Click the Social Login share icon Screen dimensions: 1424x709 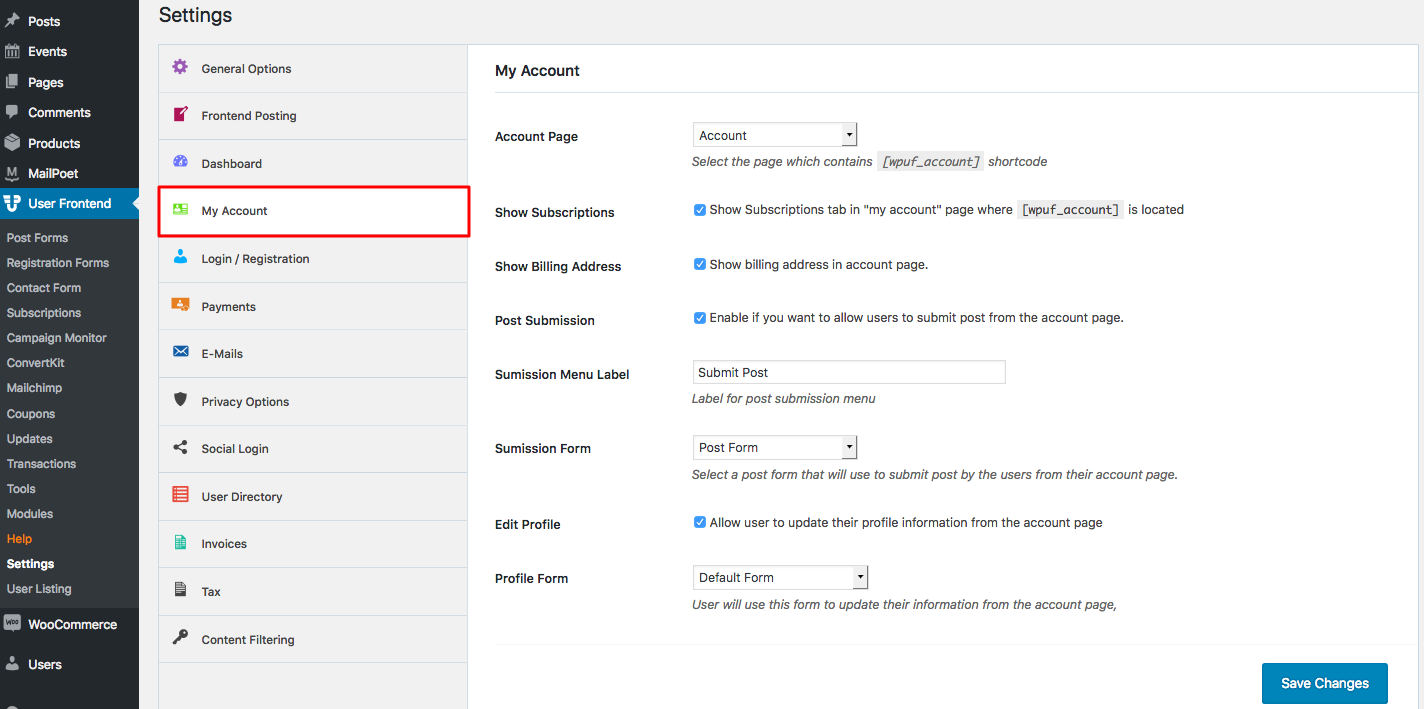180,448
